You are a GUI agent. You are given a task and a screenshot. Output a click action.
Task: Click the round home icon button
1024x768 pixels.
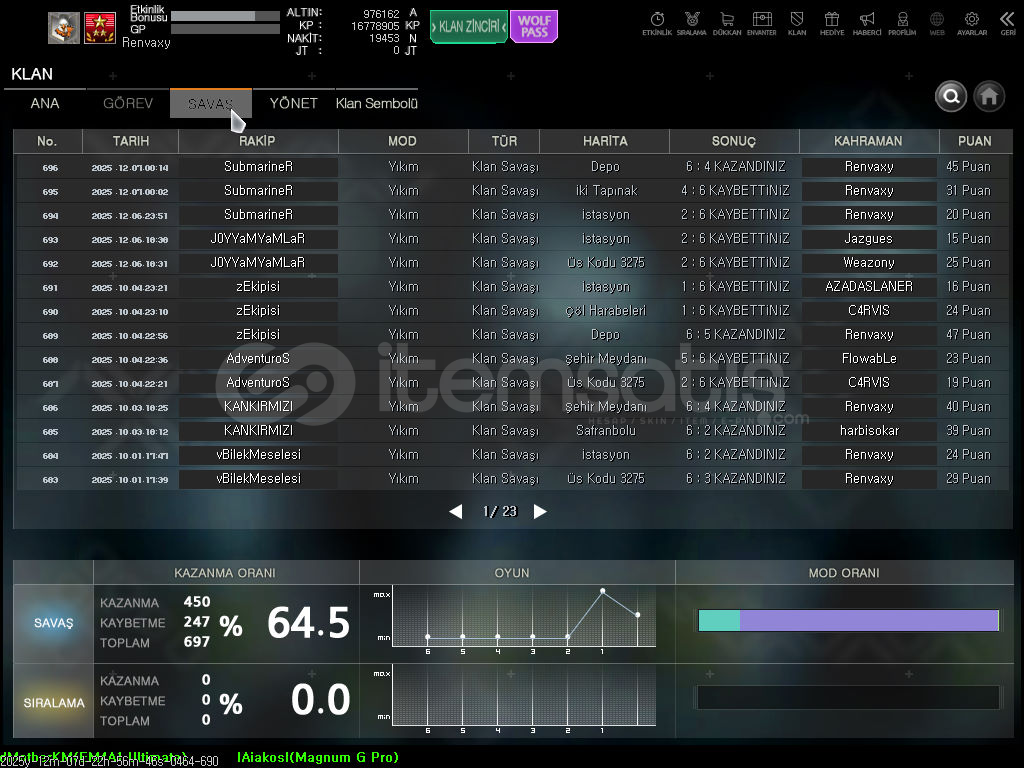click(989, 96)
